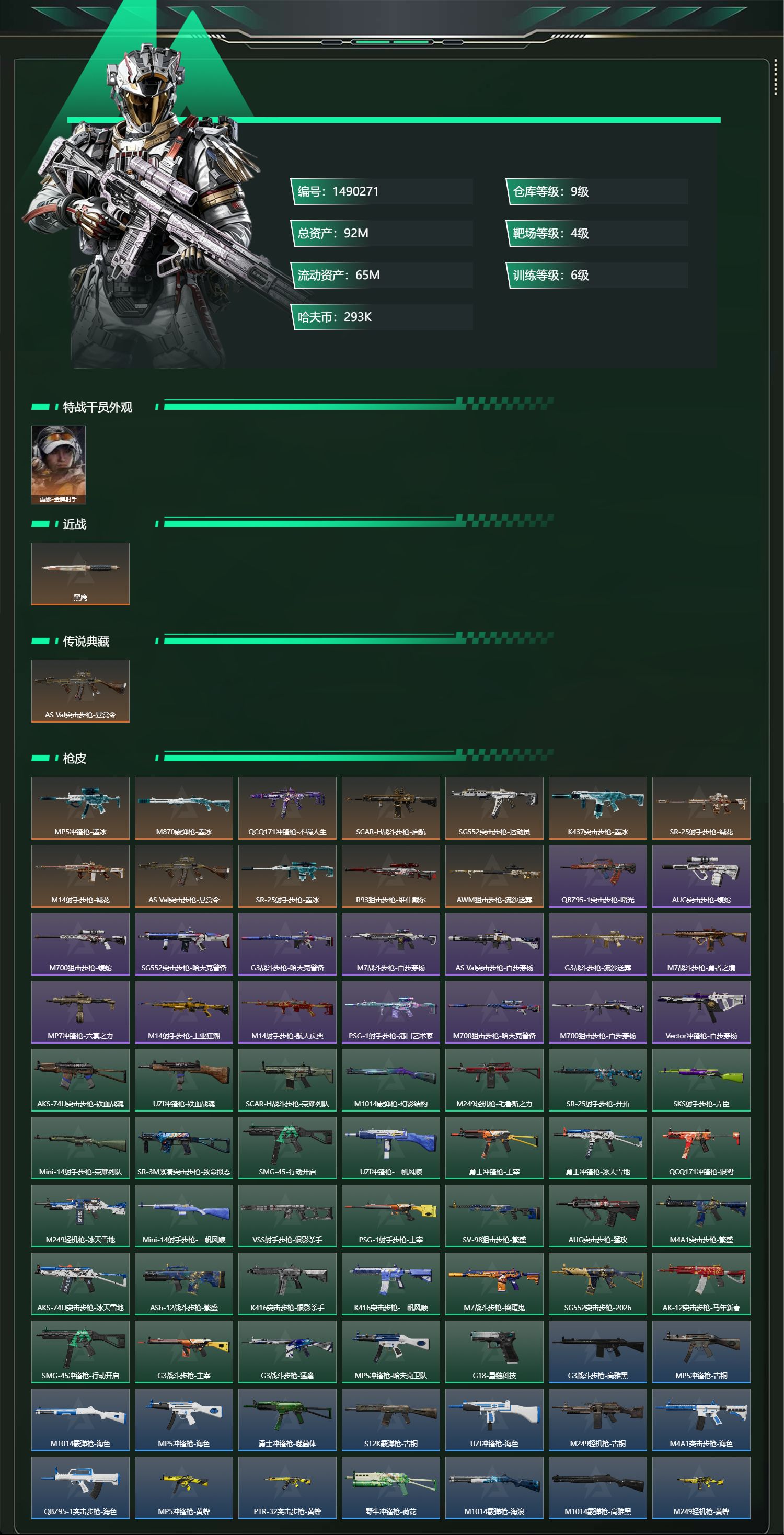Pick the AKS-74U突击步枪-铁血战魂 skin
Screen dimensions: 784x1535
click(80, 1080)
